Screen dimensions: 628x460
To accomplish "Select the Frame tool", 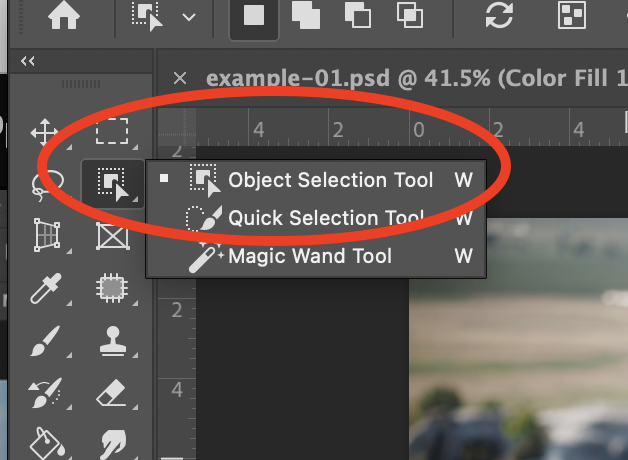I will click(111, 237).
